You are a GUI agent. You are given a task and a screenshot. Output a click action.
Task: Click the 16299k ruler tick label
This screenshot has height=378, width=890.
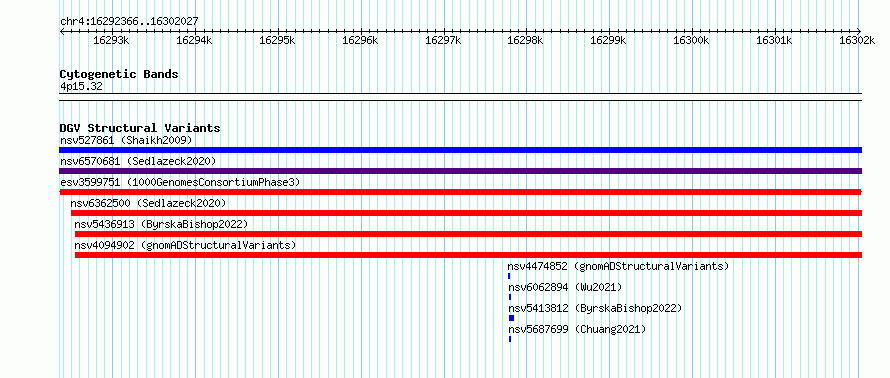[608, 41]
